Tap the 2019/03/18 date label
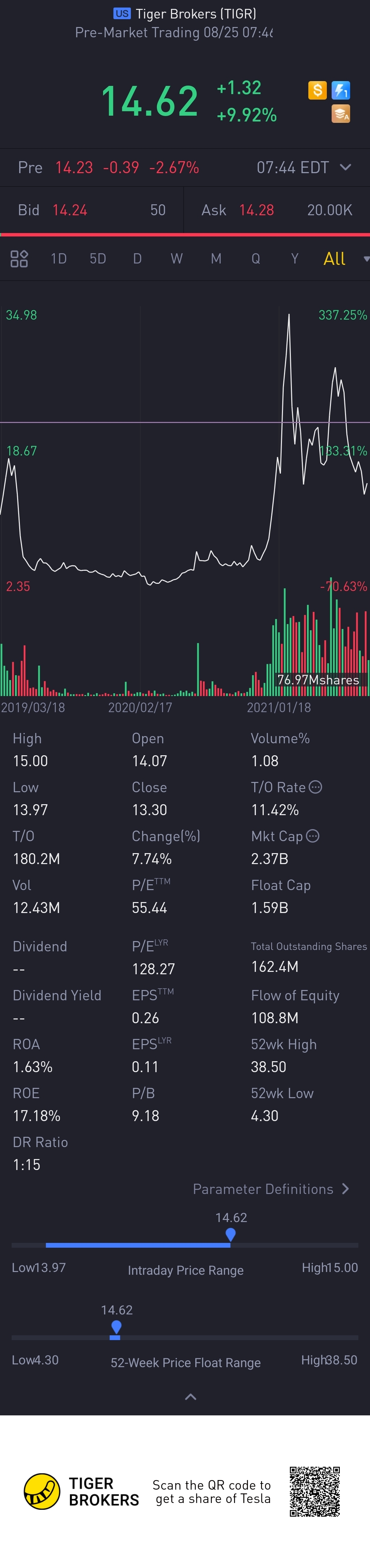Viewport: 370px width, 1568px height. click(33, 707)
